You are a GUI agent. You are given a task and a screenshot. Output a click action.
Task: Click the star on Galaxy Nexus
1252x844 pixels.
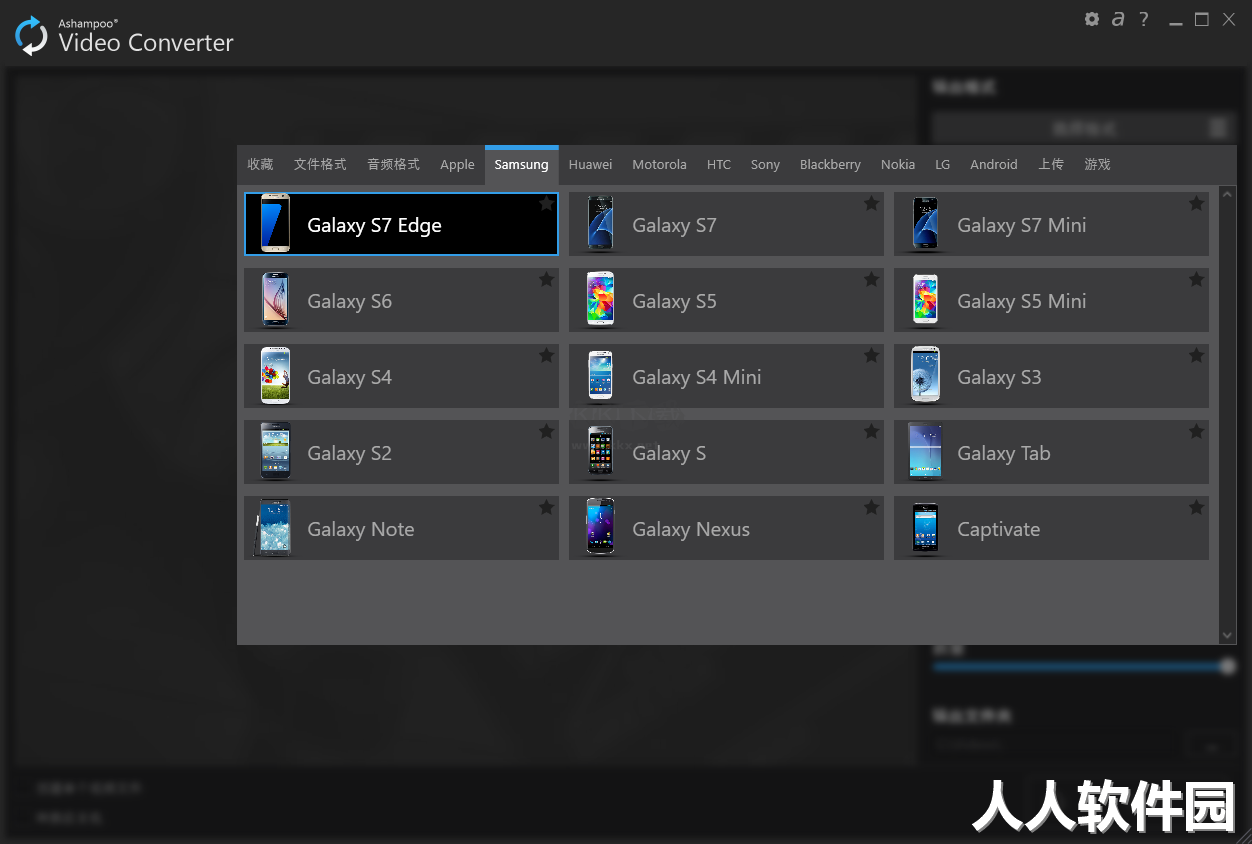click(x=871, y=508)
